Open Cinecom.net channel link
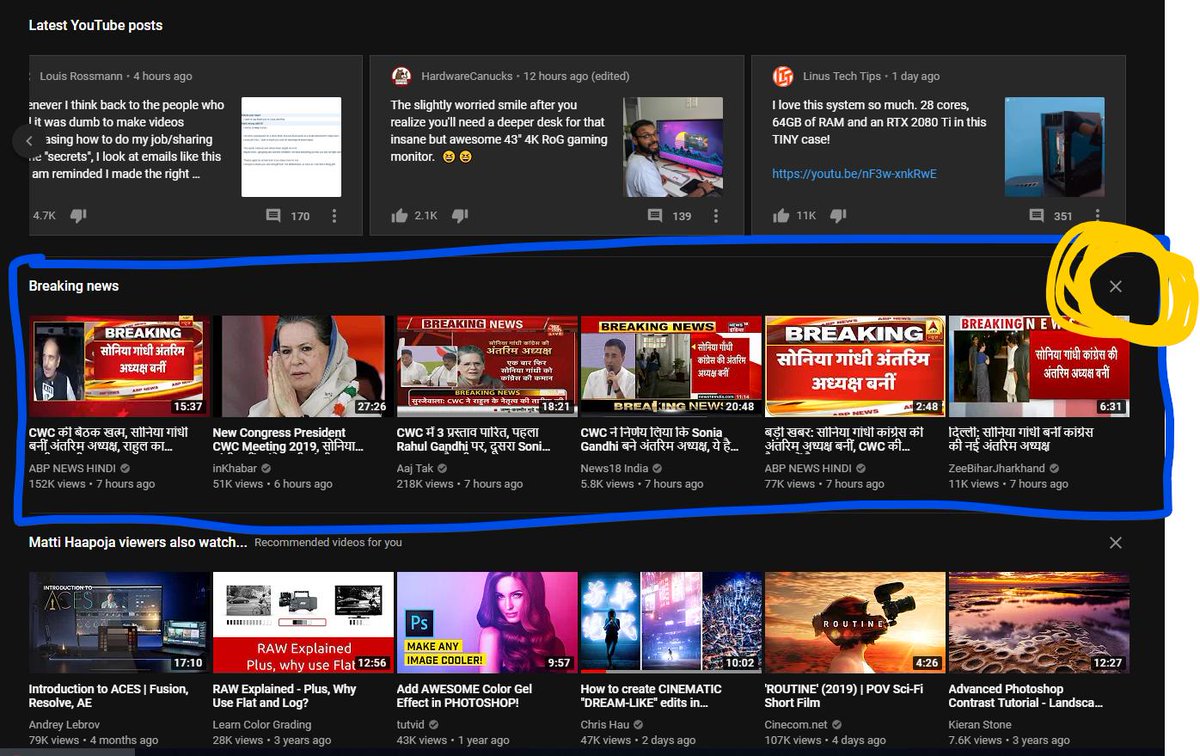The height and width of the screenshot is (756, 1200). 796,724
